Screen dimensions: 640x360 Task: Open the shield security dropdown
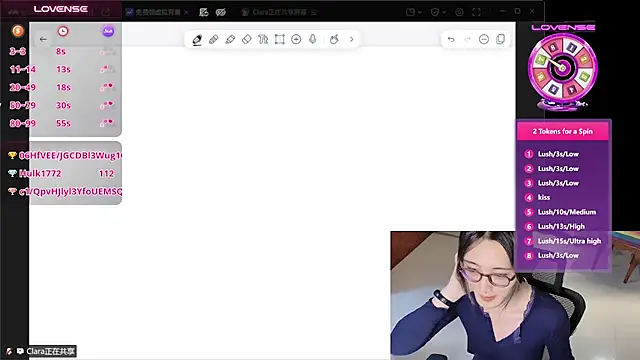(x=438, y=12)
